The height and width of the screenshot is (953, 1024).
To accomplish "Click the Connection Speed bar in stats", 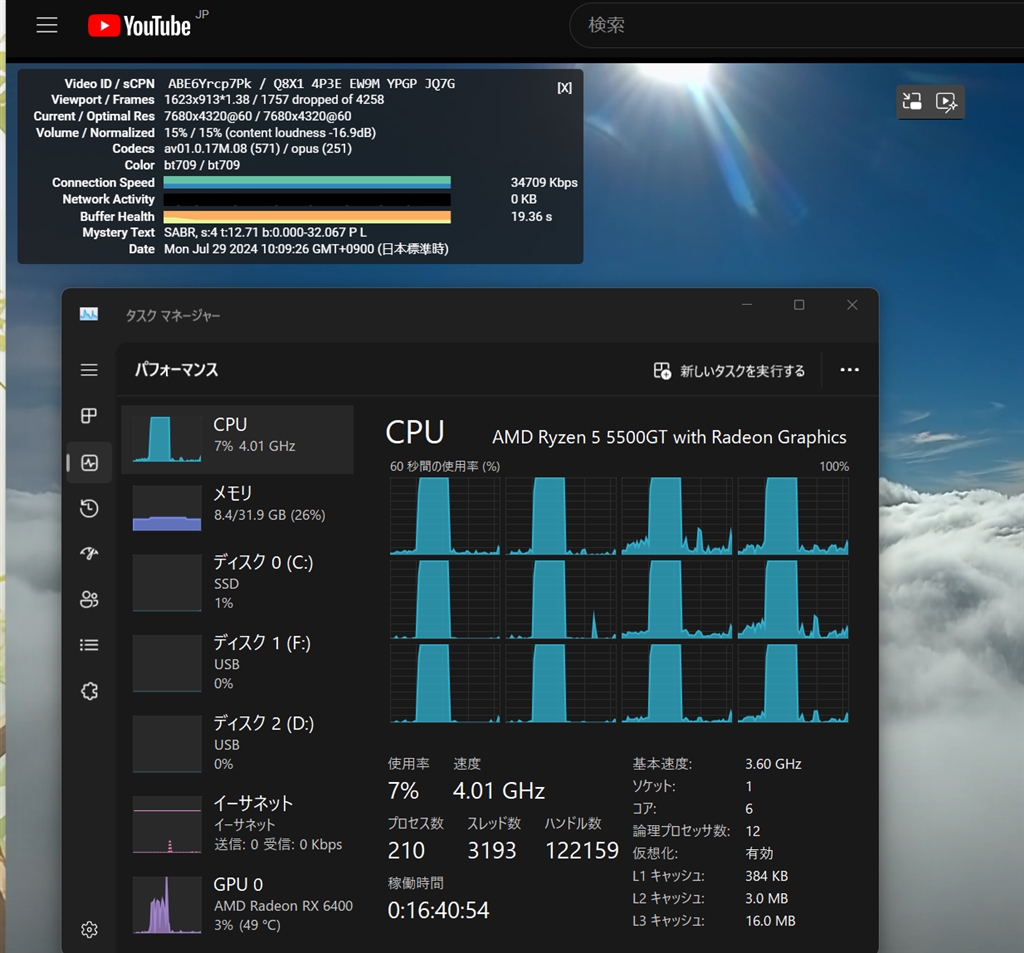I will pyautogui.click(x=307, y=182).
